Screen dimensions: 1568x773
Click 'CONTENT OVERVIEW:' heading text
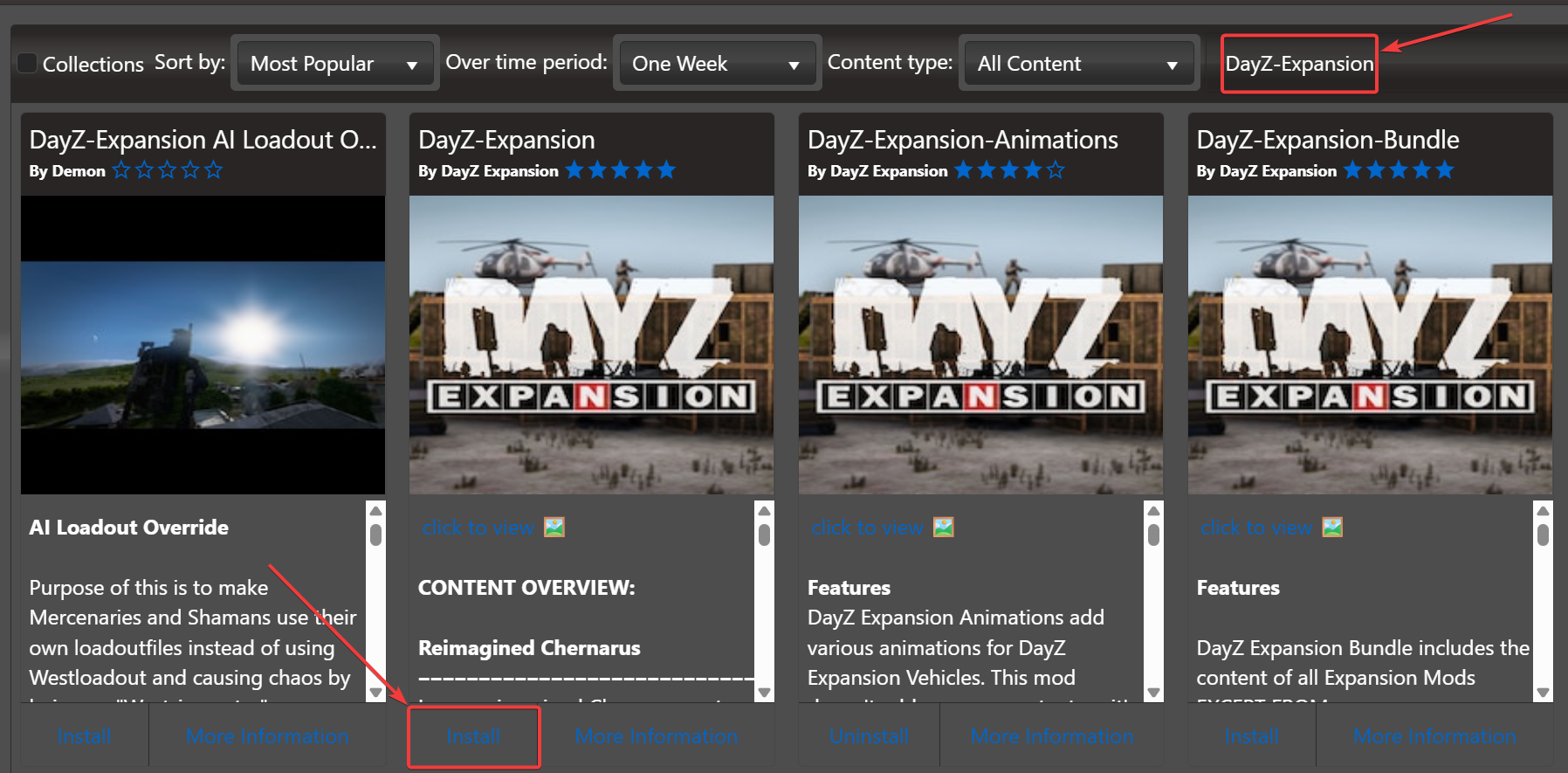(x=526, y=588)
